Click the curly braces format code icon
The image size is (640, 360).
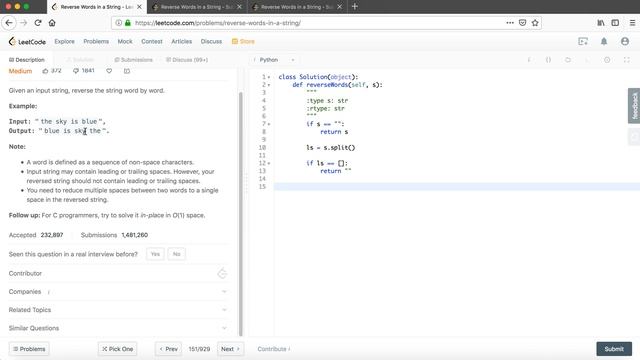tap(548, 60)
